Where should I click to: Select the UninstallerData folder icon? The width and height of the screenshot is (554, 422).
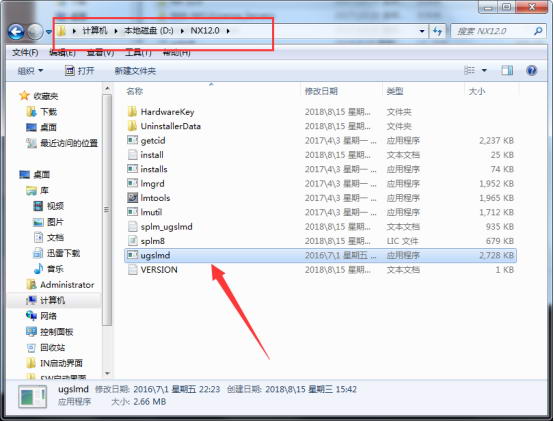[x=132, y=126]
